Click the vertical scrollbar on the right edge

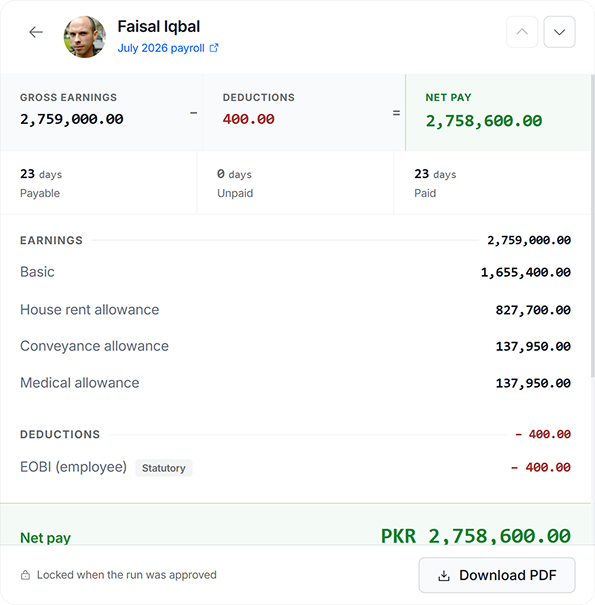pyautogui.click(x=593, y=226)
